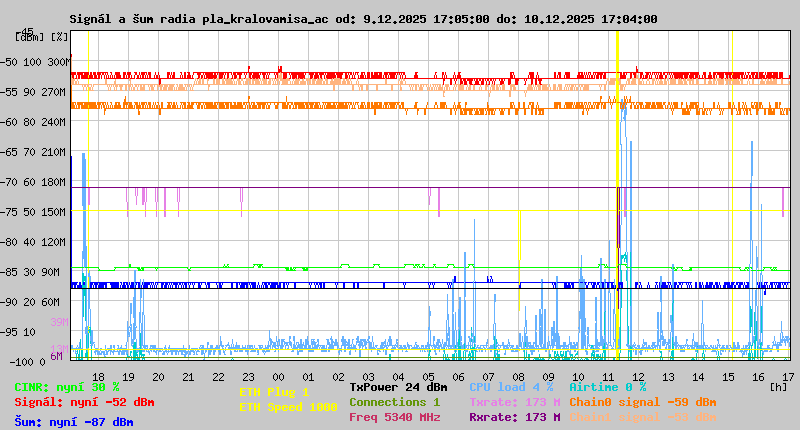The width and height of the screenshot is (800, 430).
Task: Click the '-50 100 300M' y-axis label
Action: tap(34, 62)
